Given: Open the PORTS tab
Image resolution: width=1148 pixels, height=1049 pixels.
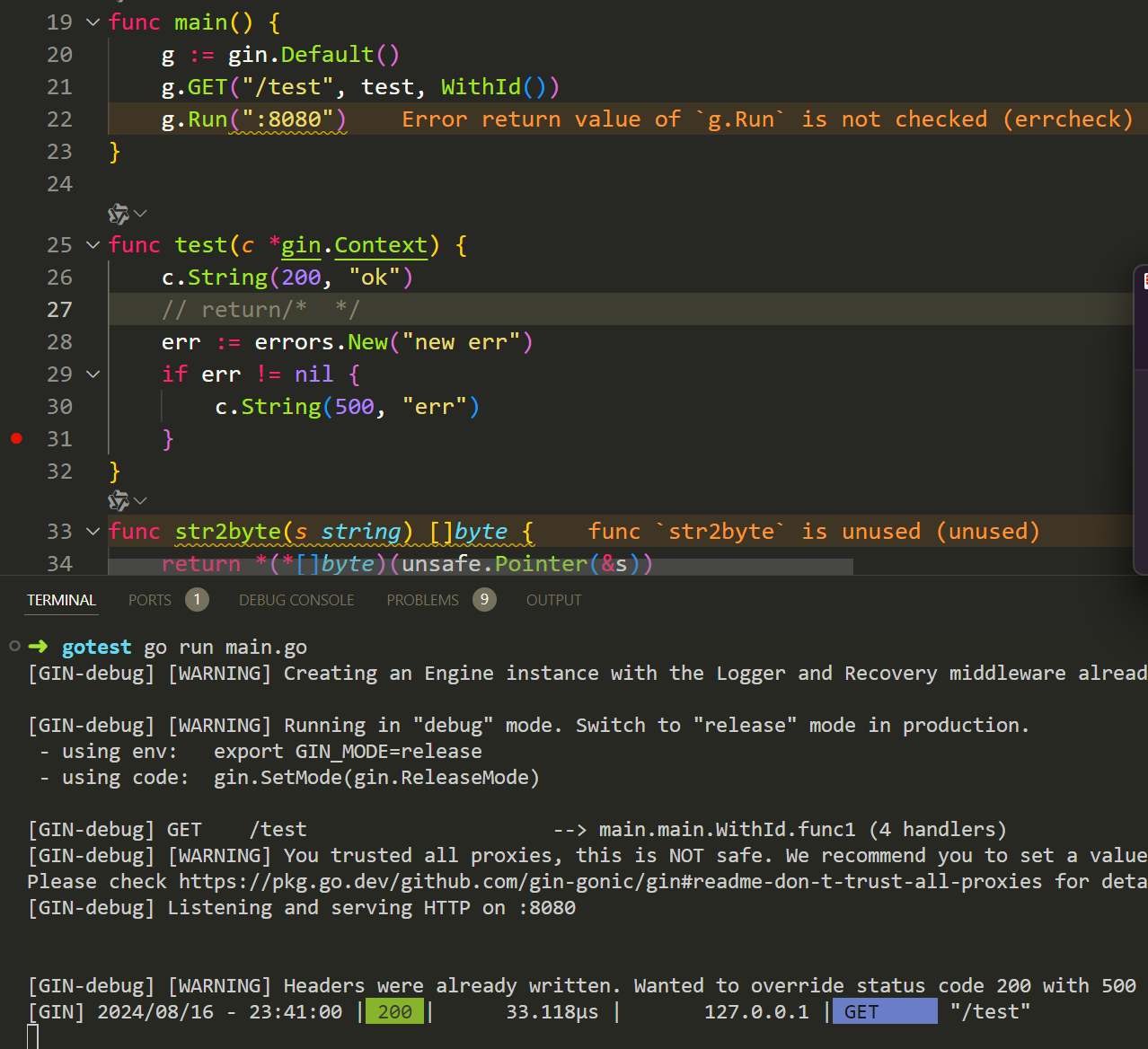Looking at the screenshot, I should [x=149, y=600].
